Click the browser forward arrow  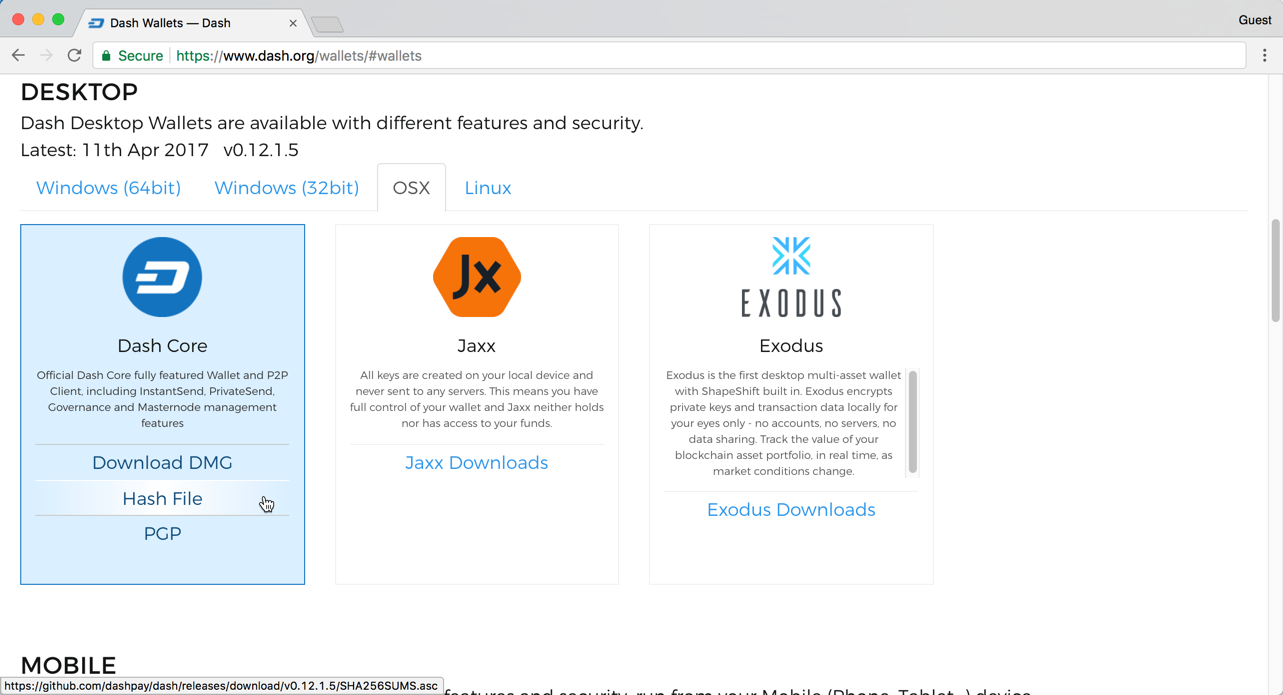[46, 56]
